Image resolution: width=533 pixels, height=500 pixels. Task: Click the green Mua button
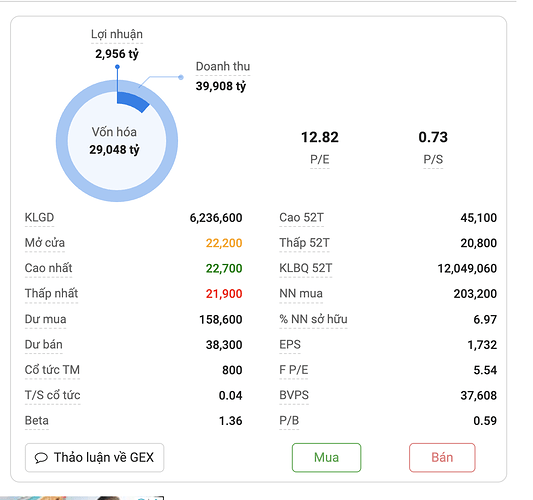coord(326,458)
